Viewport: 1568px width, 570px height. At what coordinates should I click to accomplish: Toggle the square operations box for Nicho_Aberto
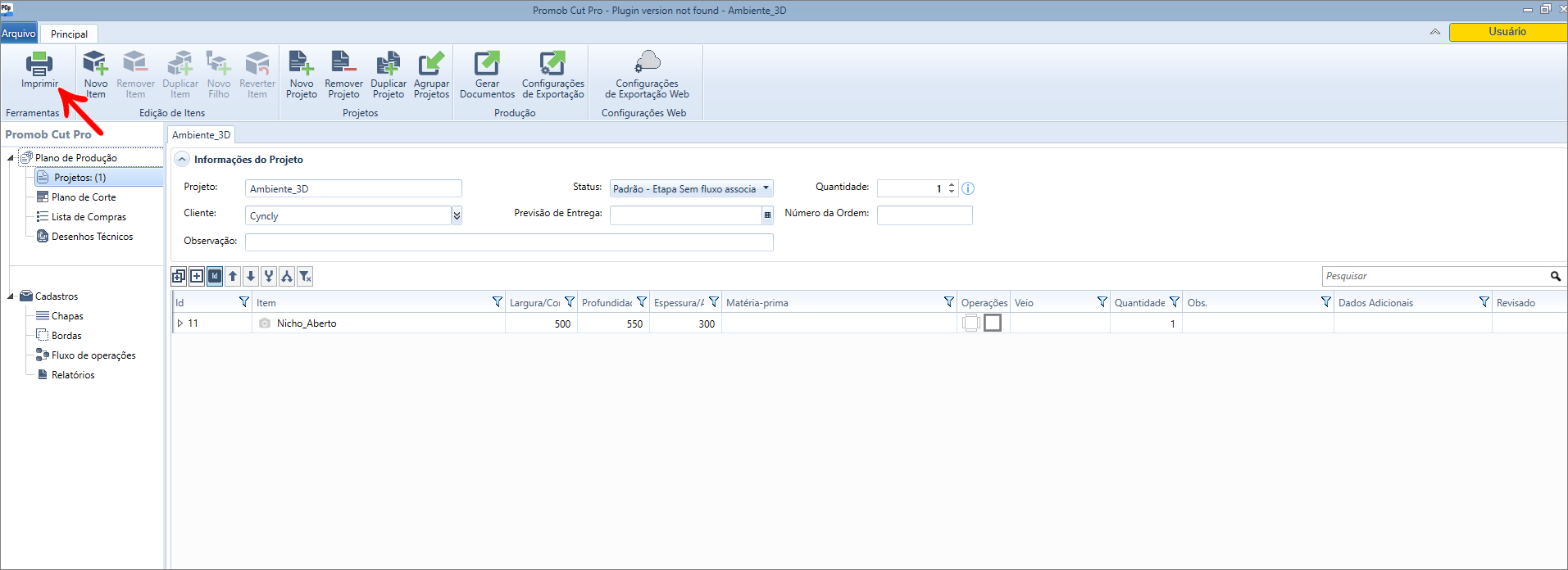click(x=993, y=323)
